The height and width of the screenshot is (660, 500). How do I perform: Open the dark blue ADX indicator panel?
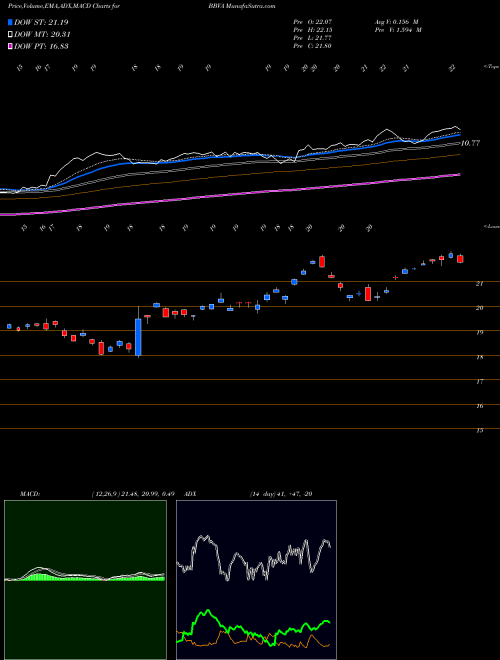point(256,580)
